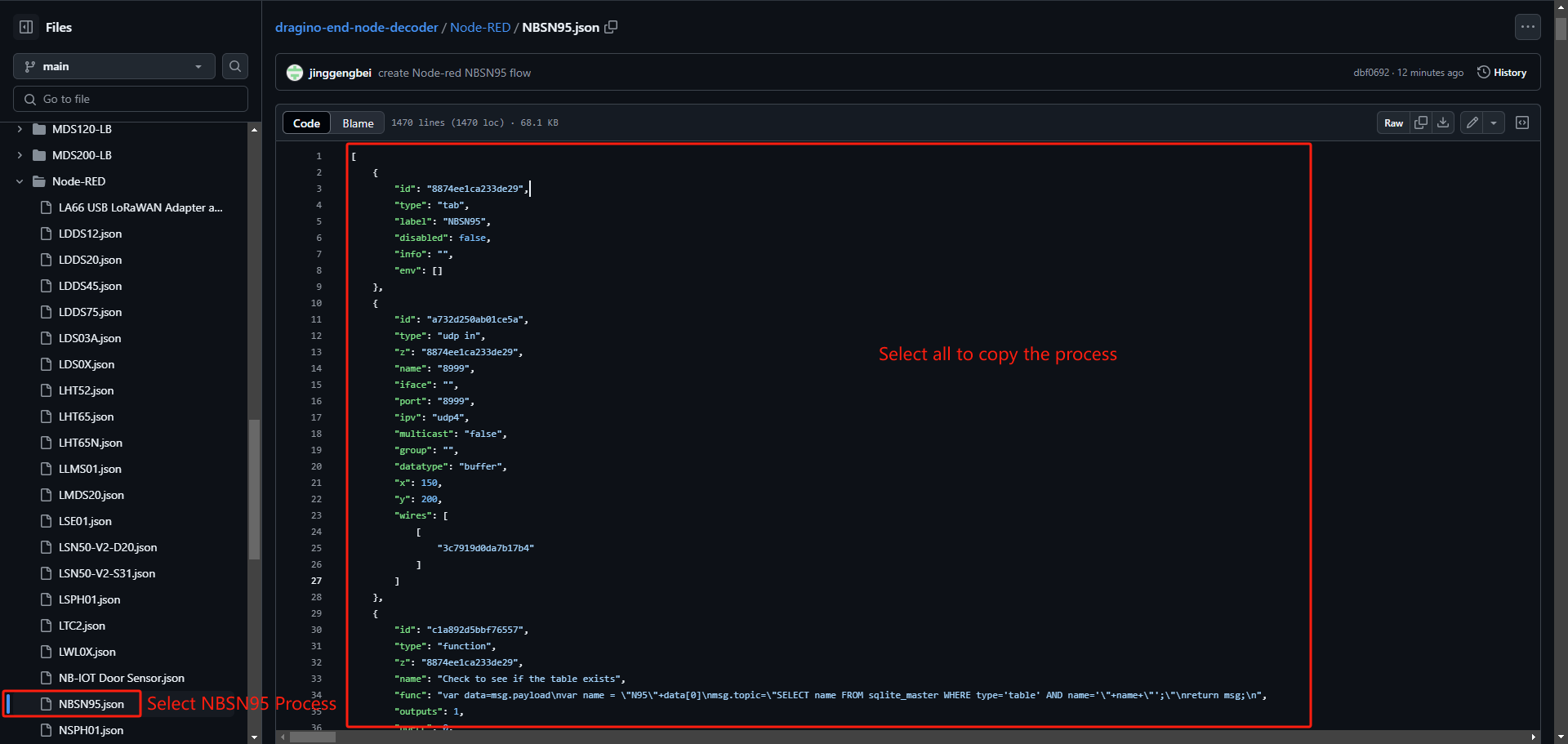This screenshot has width=1568, height=744.
Task: Open LLMS01.json in file tree
Action: (90, 469)
